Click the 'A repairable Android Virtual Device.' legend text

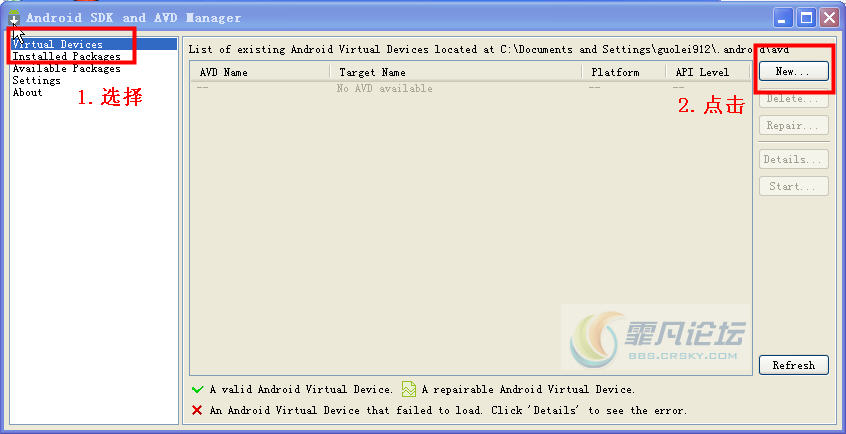[528, 389]
